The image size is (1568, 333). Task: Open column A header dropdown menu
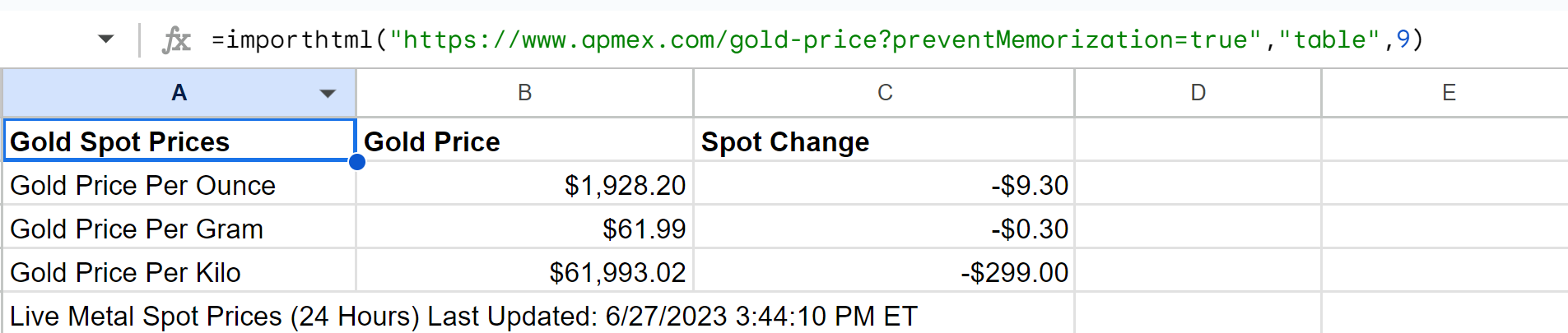(x=328, y=93)
